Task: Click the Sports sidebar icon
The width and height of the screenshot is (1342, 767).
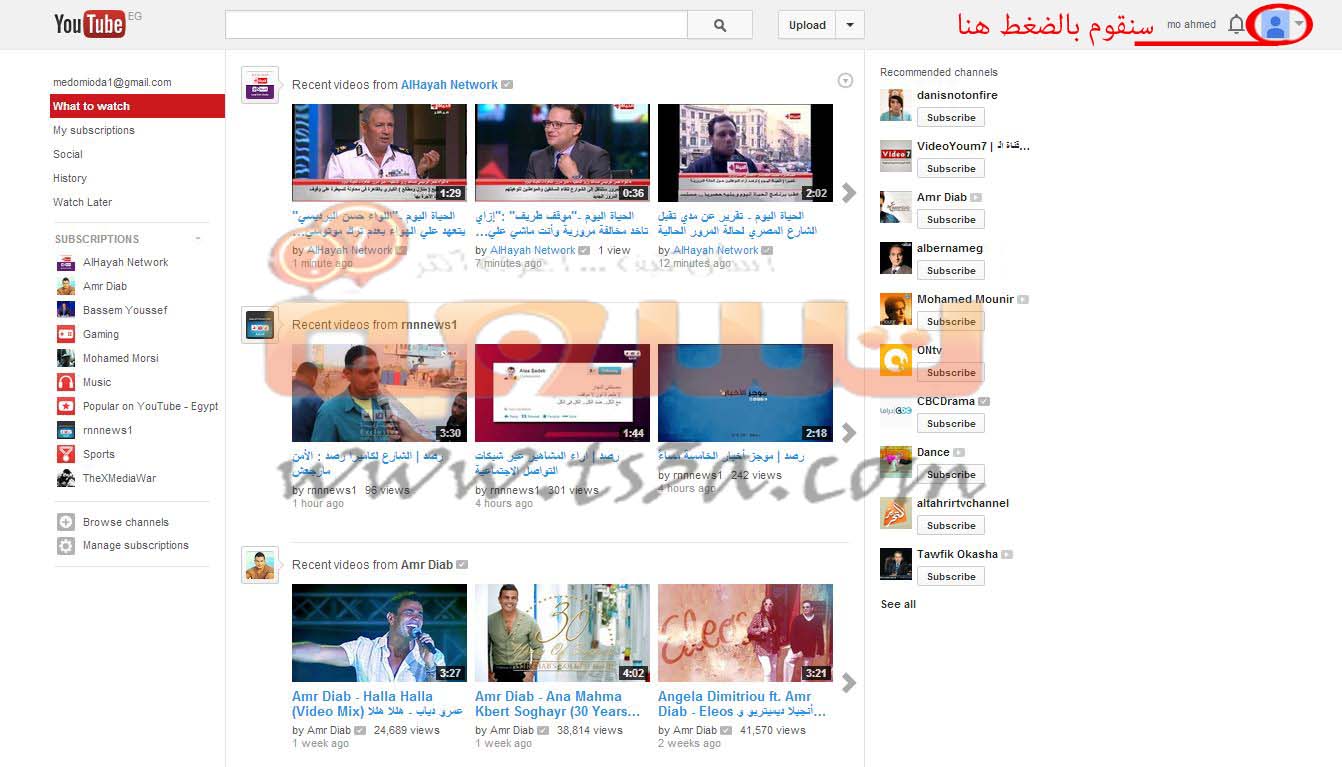Action: coord(65,454)
